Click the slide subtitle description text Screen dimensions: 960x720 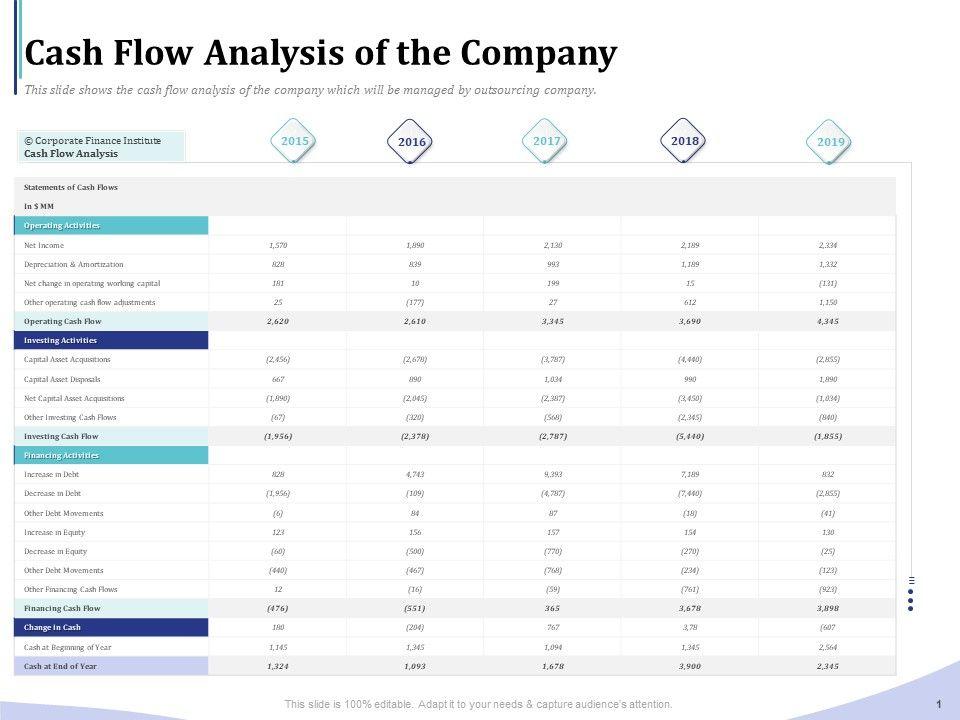[x=310, y=90]
